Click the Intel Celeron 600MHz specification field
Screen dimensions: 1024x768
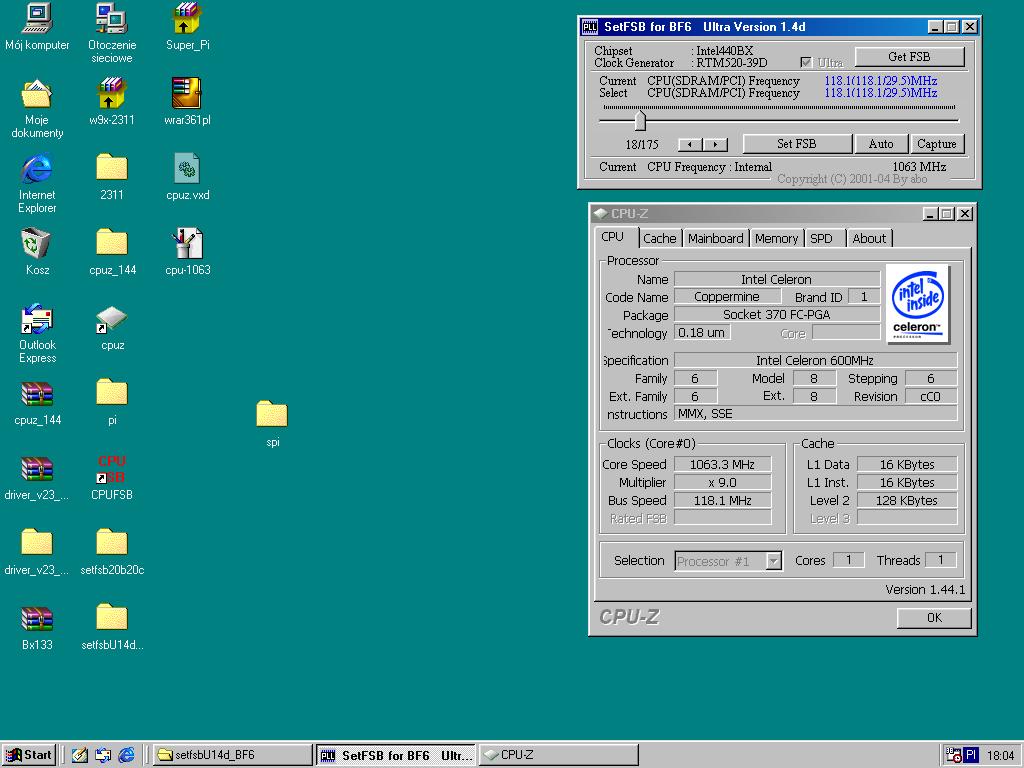(815, 360)
